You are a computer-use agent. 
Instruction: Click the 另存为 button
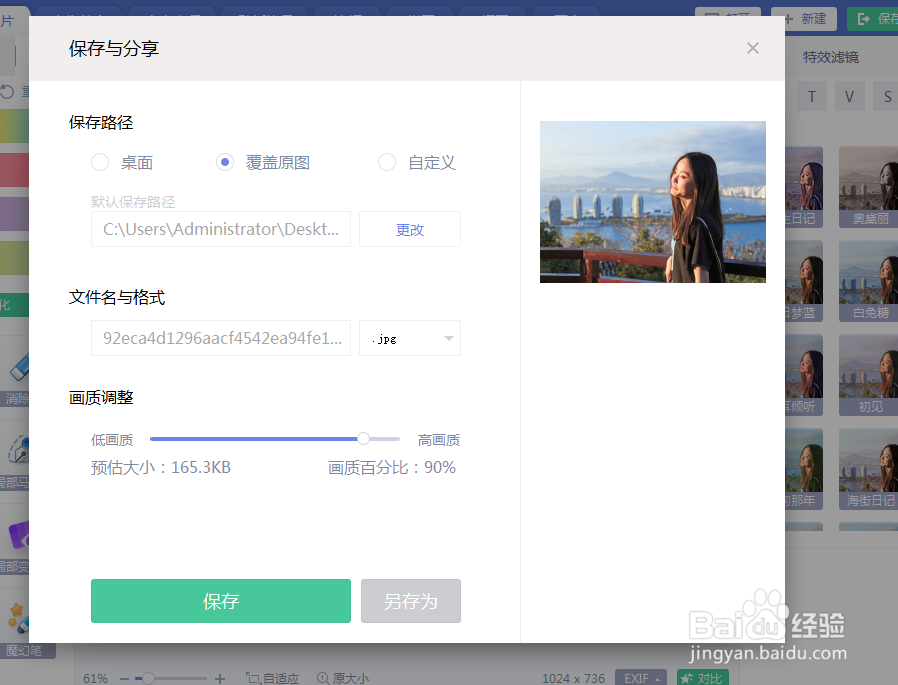pyautogui.click(x=410, y=601)
